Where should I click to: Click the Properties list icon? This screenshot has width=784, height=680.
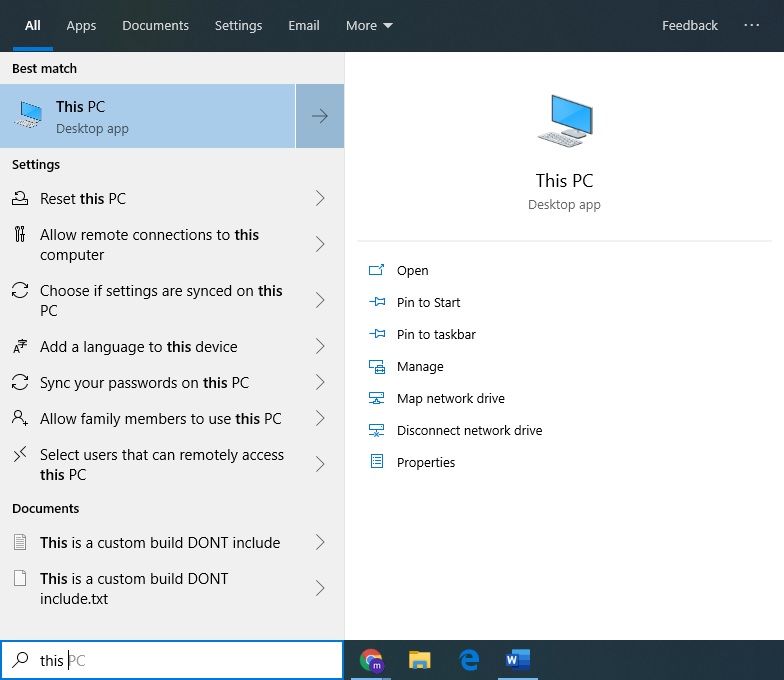click(376, 462)
